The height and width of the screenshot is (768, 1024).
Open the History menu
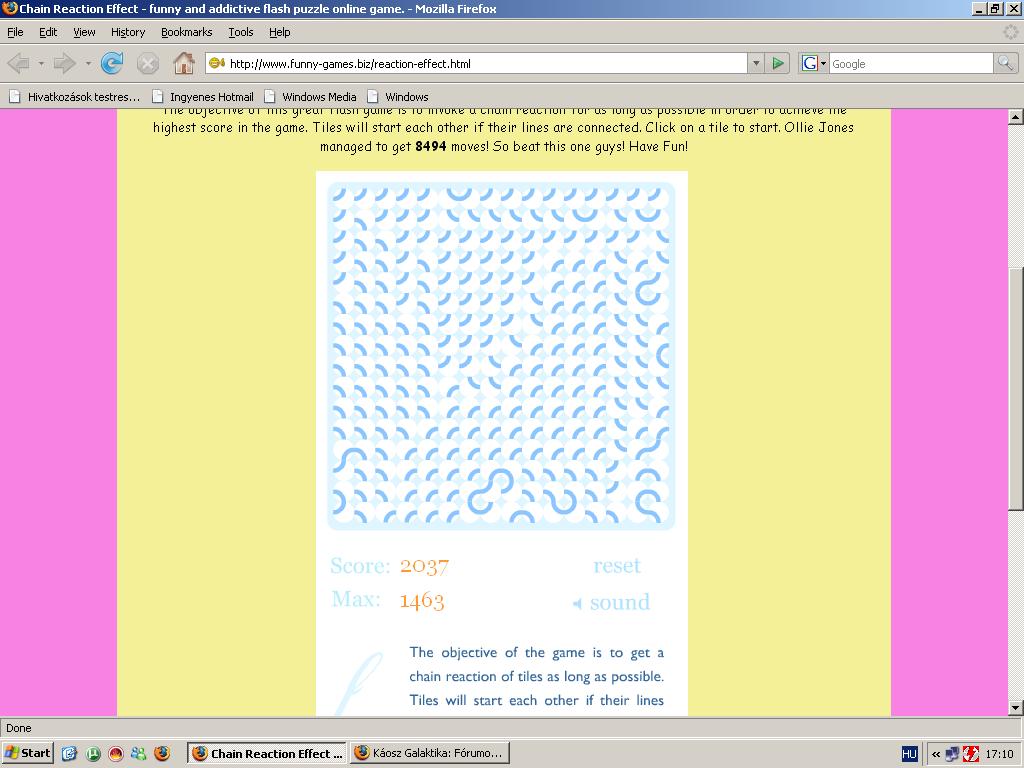click(128, 32)
